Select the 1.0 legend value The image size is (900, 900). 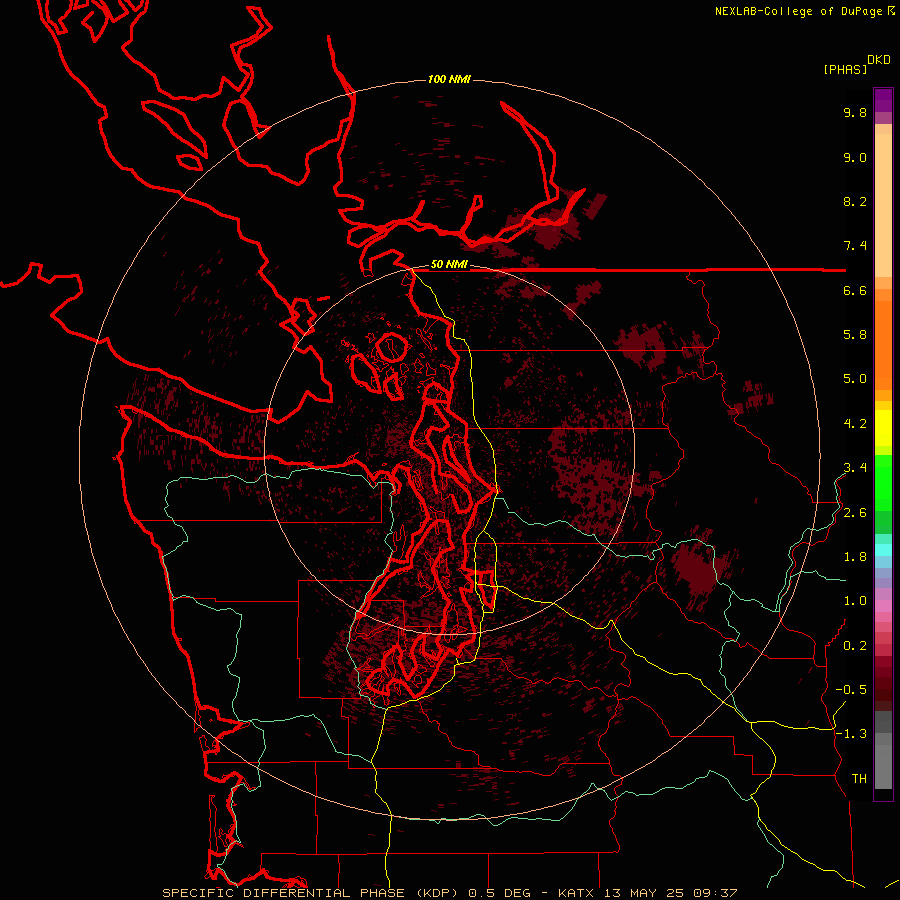pos(855,601)
